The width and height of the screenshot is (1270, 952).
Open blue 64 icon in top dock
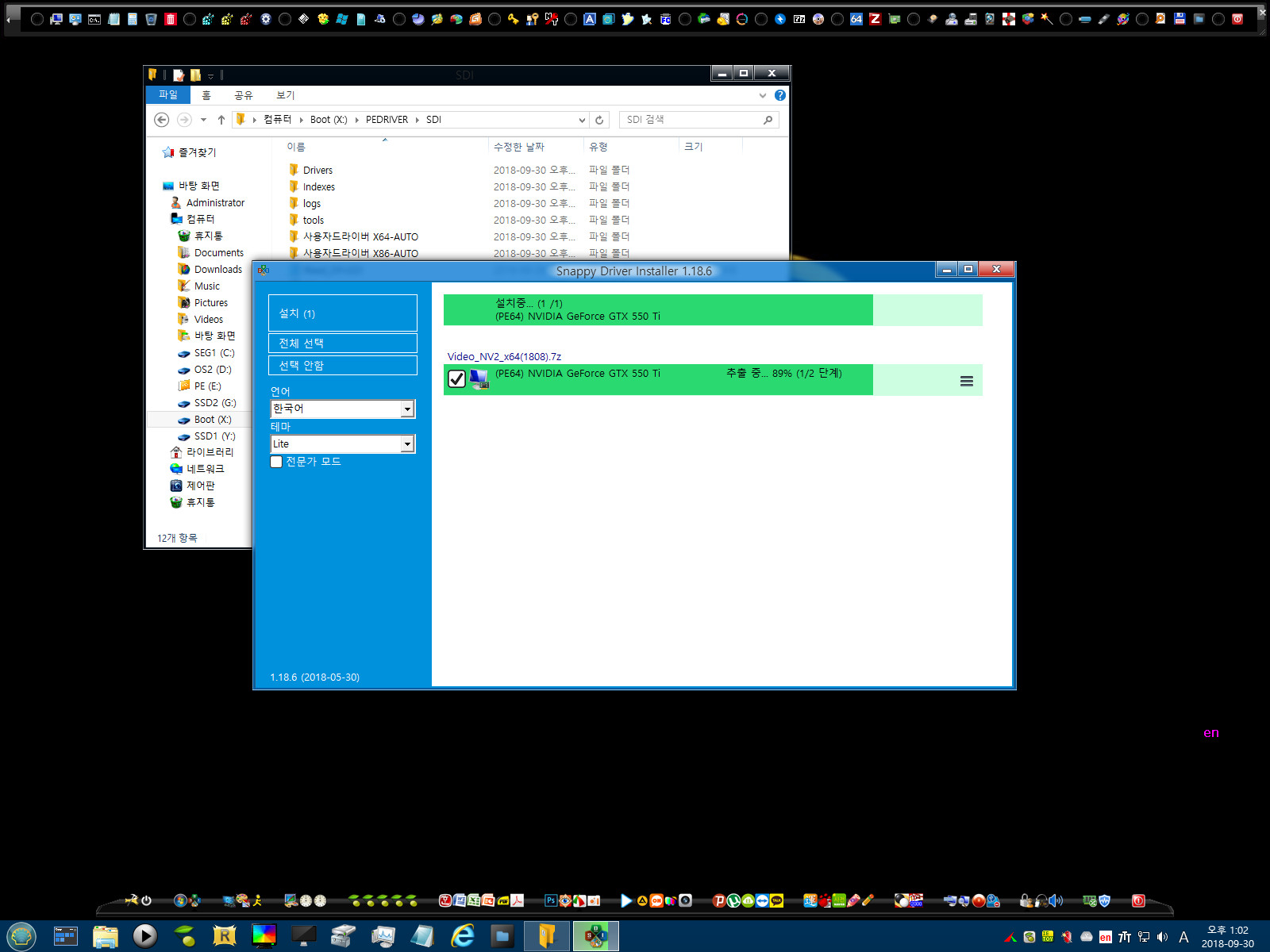[856, 19]
